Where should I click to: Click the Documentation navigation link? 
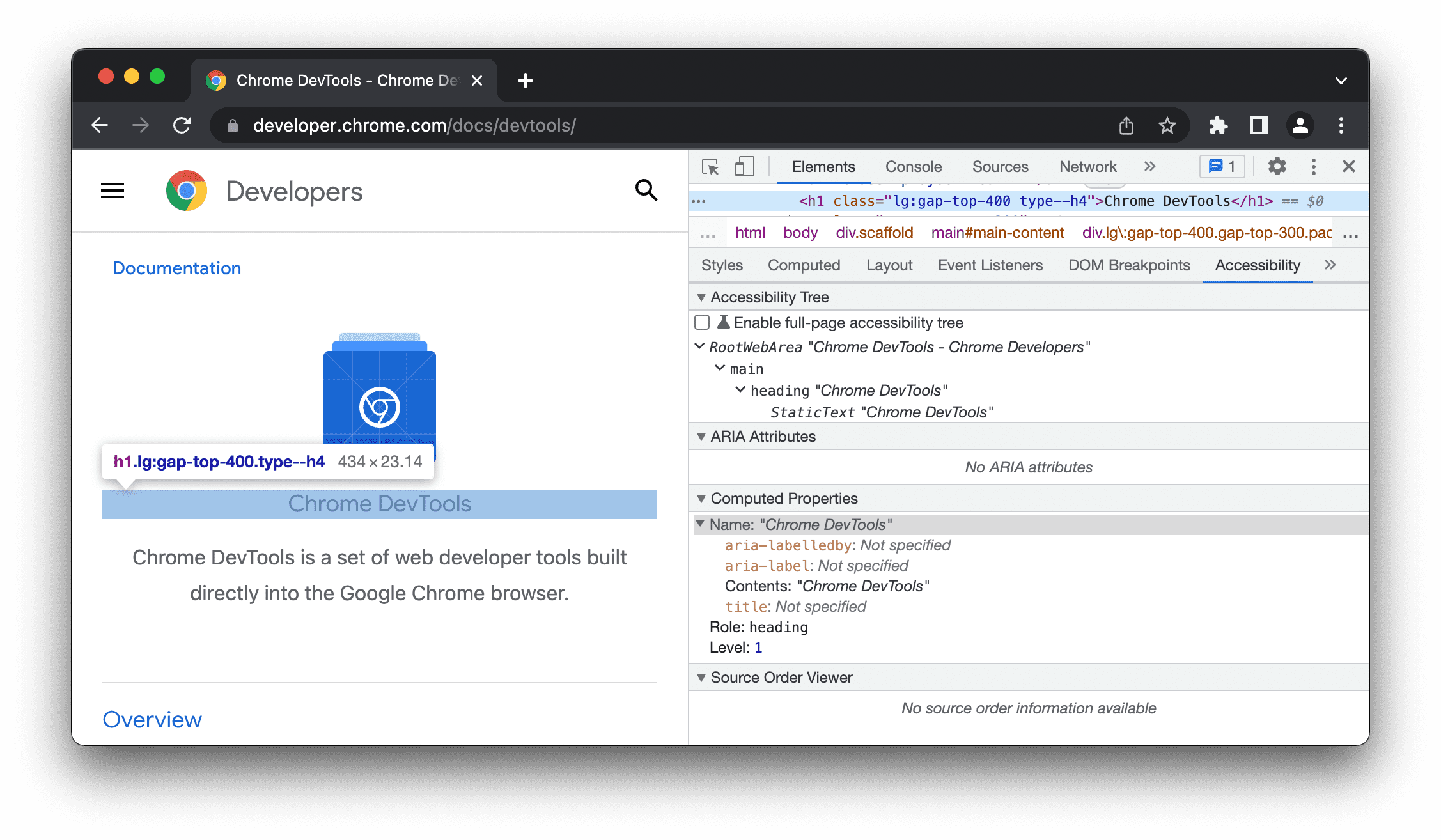click(x=177, y=268)
